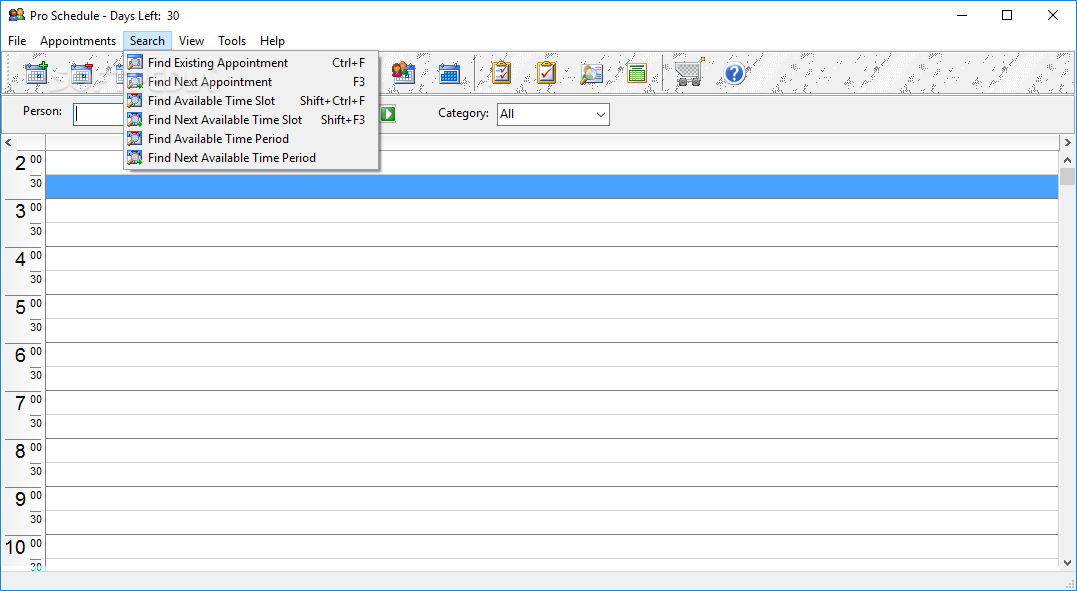
Task: Click the shopping cart purchase icon
Action: pos(689,71)
